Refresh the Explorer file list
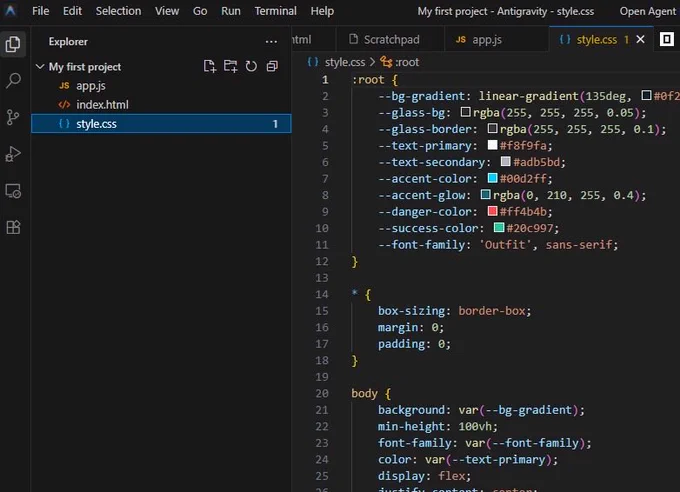 251,66
